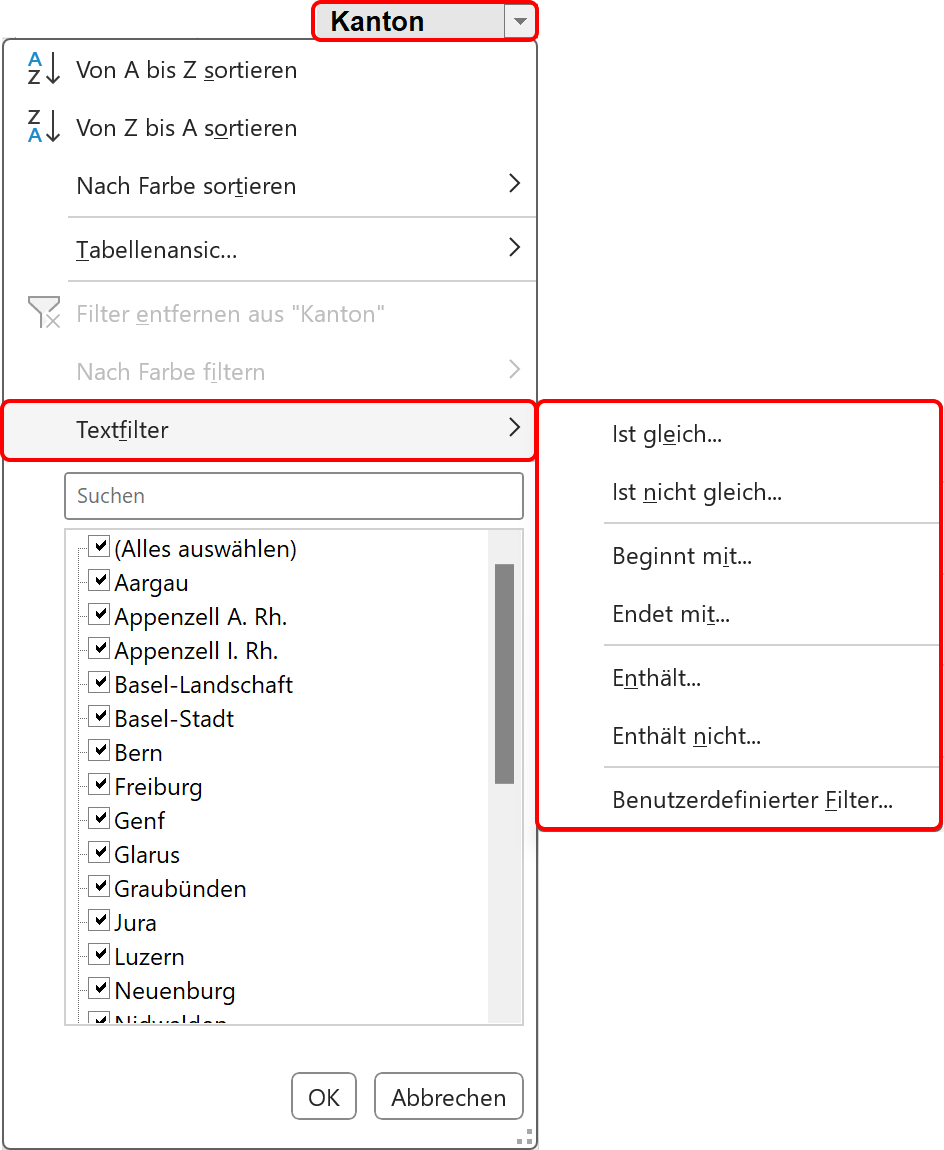
Task: Click the resize grip at dialog corner
Action: (x=524, y=1138)
